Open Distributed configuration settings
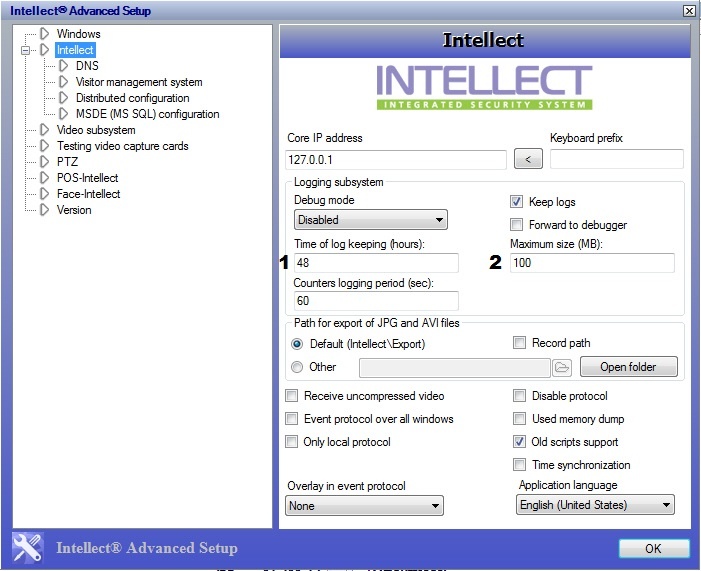The width and height of the screenshot is (701, 571). tap(132, 98)
